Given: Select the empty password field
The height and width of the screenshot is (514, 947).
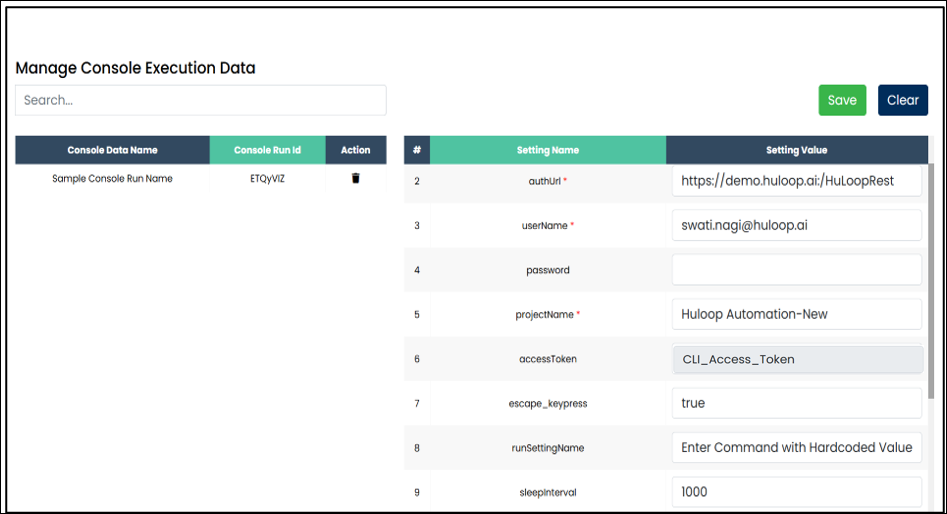Looking at the screenshot, I should click(796, 270).
